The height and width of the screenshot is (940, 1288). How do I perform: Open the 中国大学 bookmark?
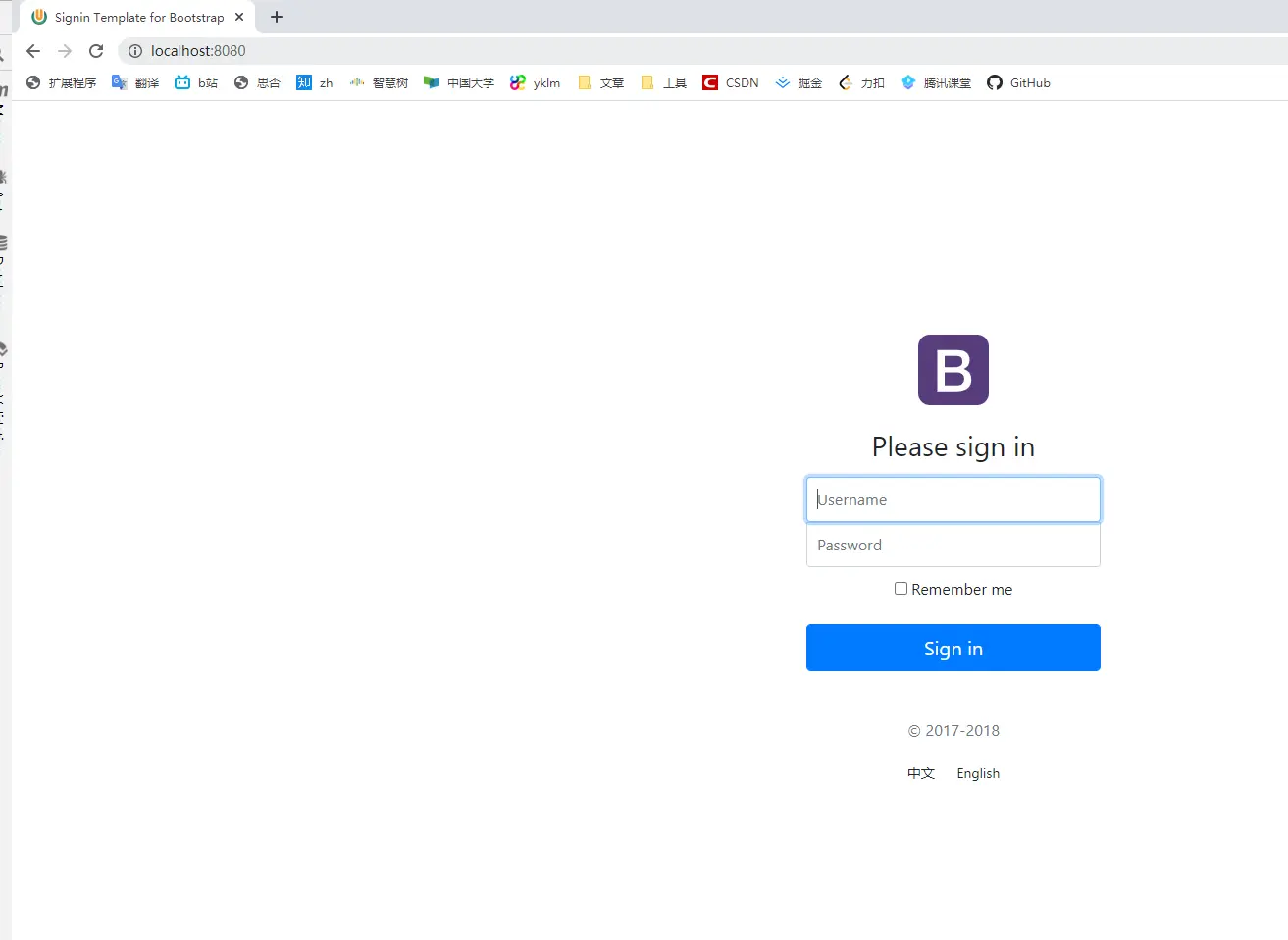pos(459,82)
